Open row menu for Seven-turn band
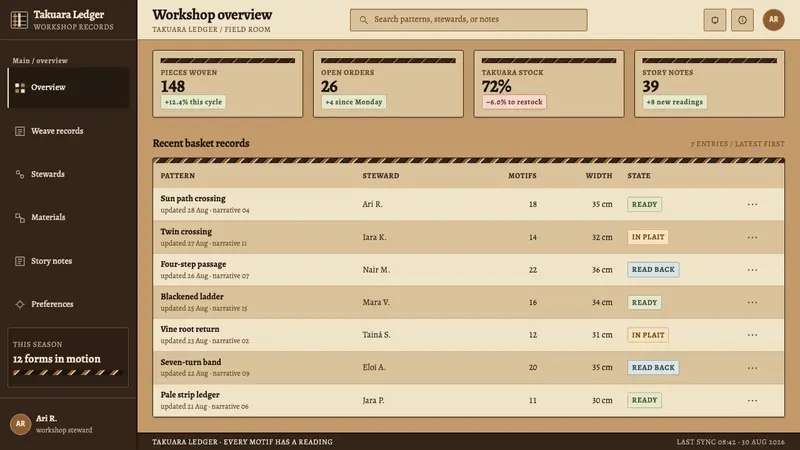Image resolution: width=800 pixels, height=450 pixels. [x=753, y=368]
